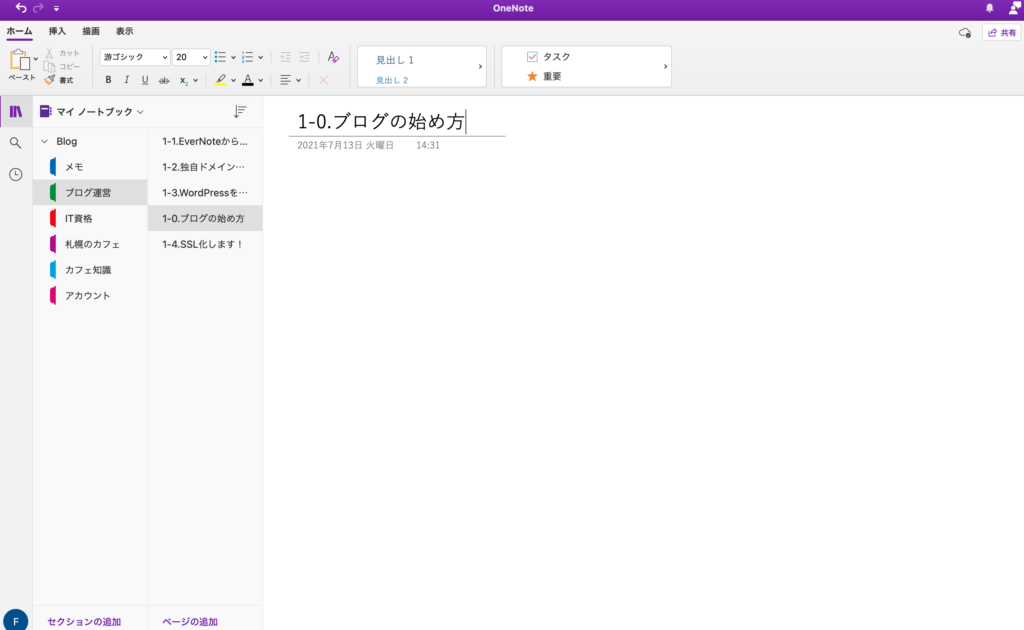The image size is (1024, 630).
Task: Open the search pane with magnifier icon
Action: tap(16, 143)
